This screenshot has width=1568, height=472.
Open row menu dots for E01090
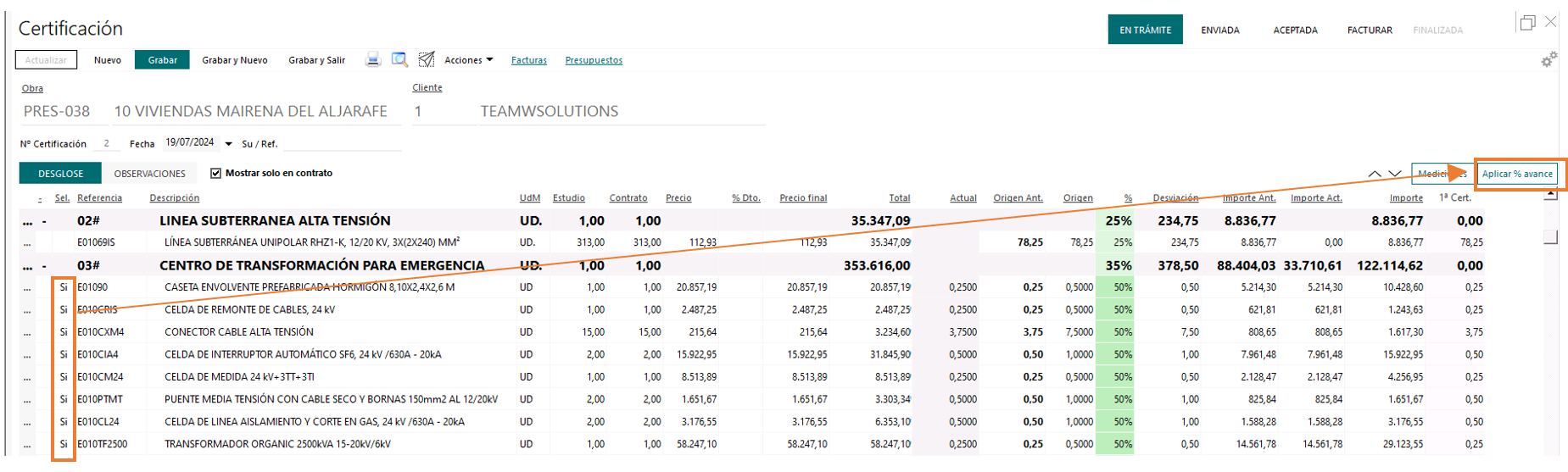28,288
